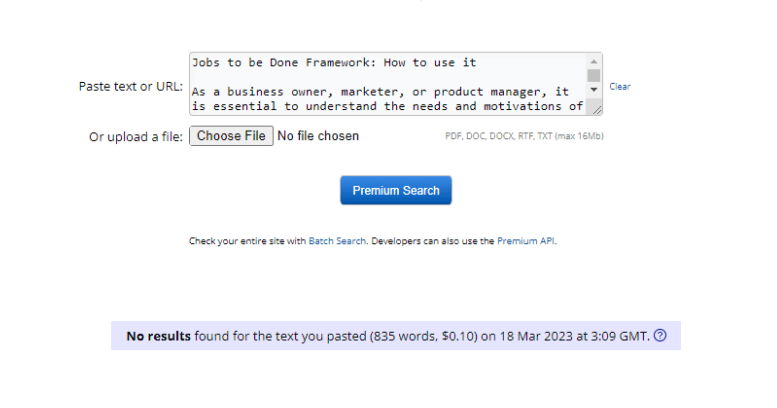The width and height of the screenshot is (777, 408).
Task: Click the text box scroll-up arrow
Action: tap(594, 61)
